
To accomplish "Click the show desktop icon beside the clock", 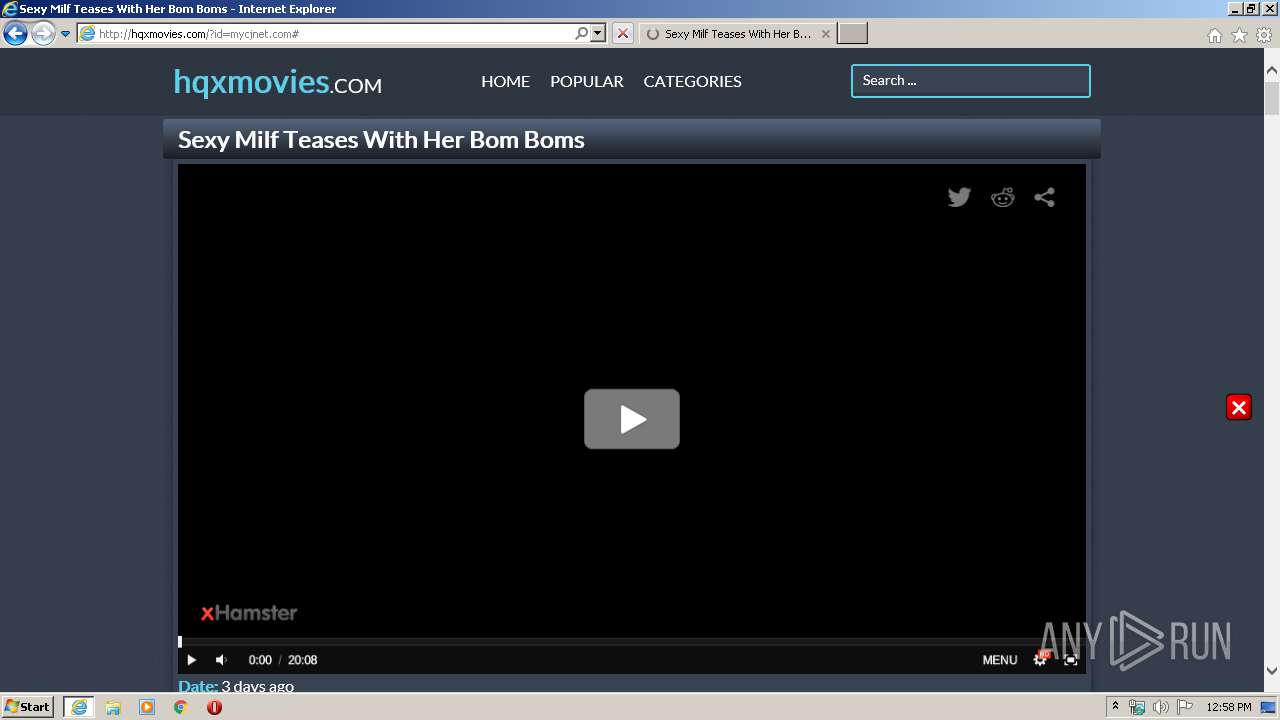I will tap(1269, 707).
